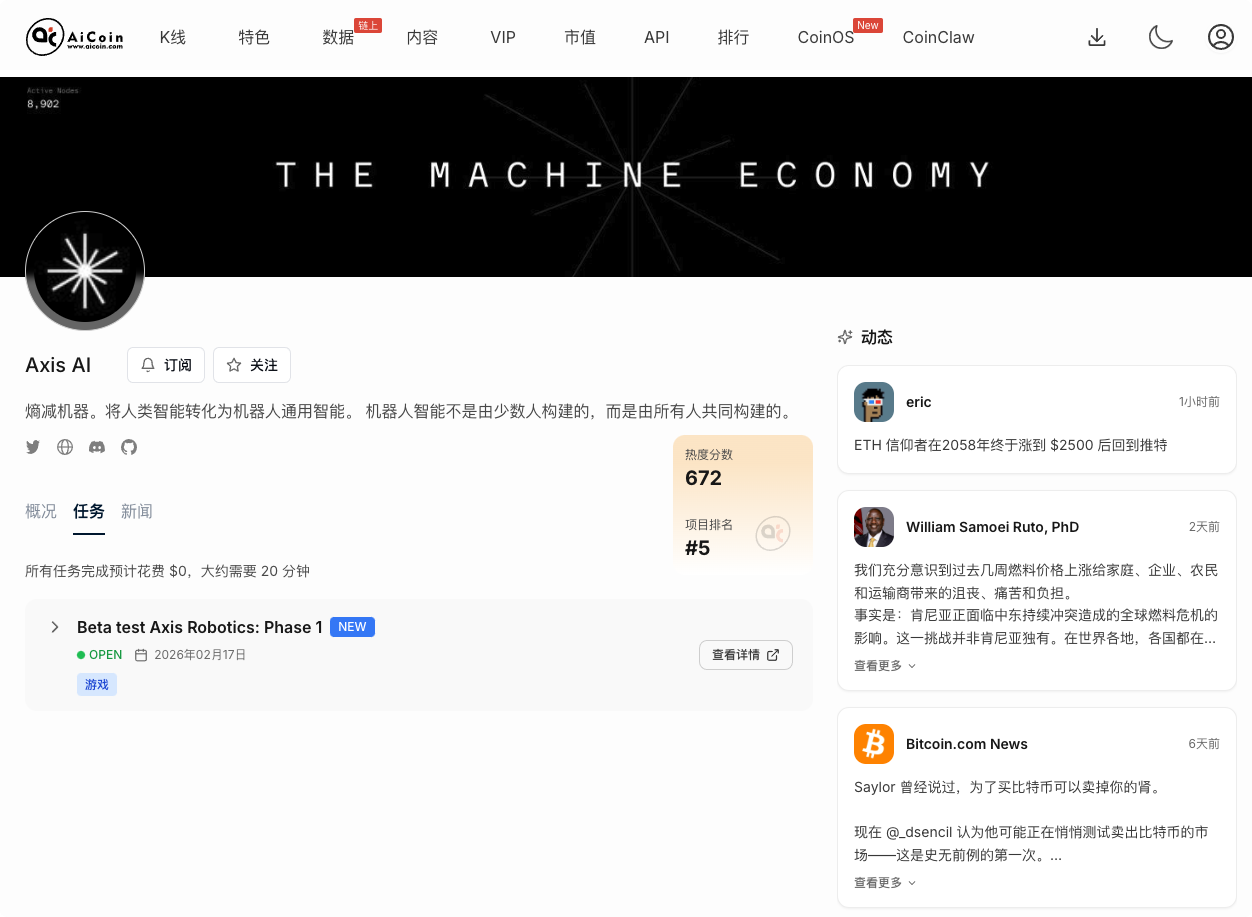This screenshot has height=917, width=1252.
Task: Click eric's pixel avatar
Action: pos(874,402)
